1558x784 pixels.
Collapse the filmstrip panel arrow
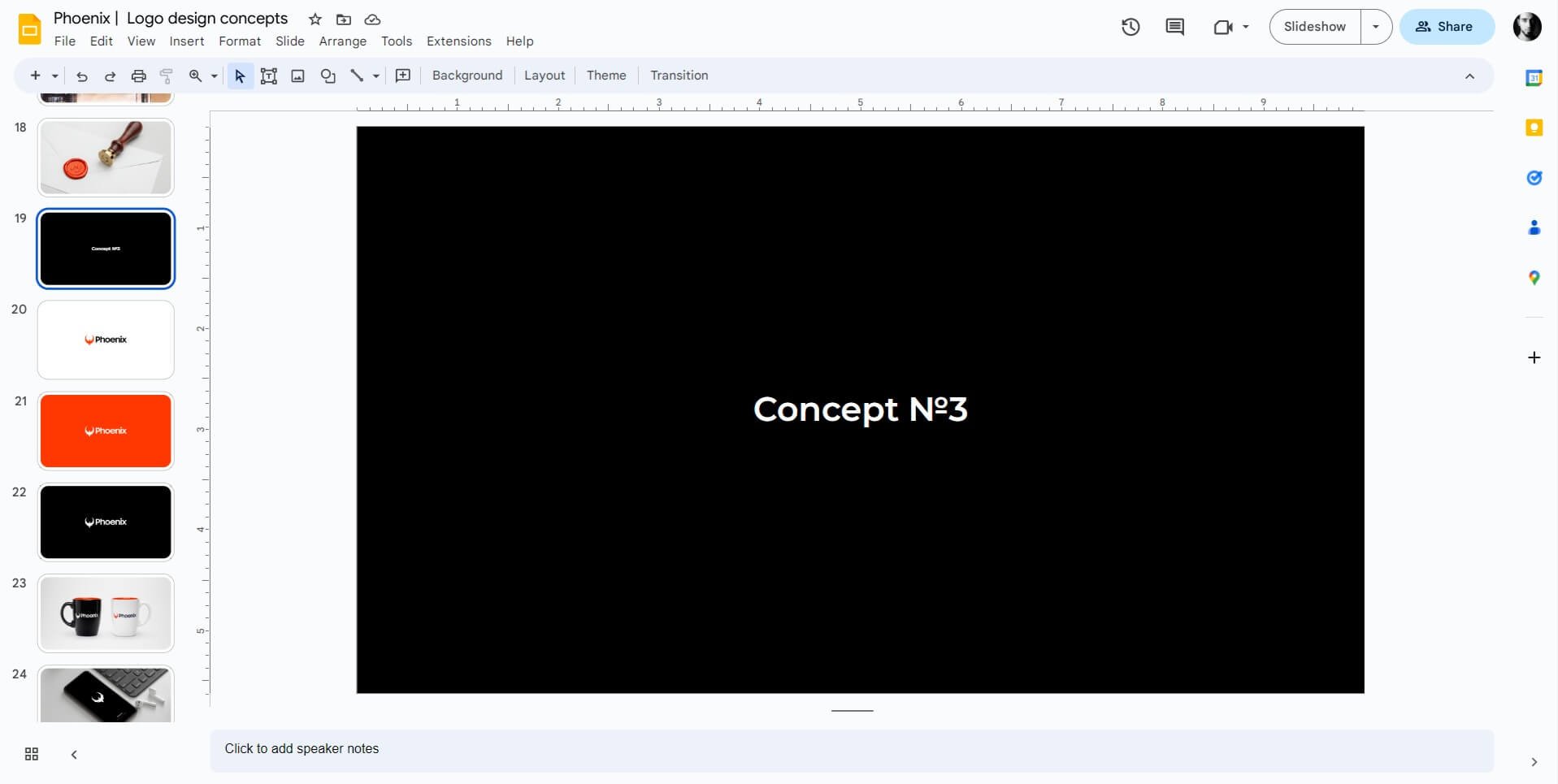[x=74, y=755]
